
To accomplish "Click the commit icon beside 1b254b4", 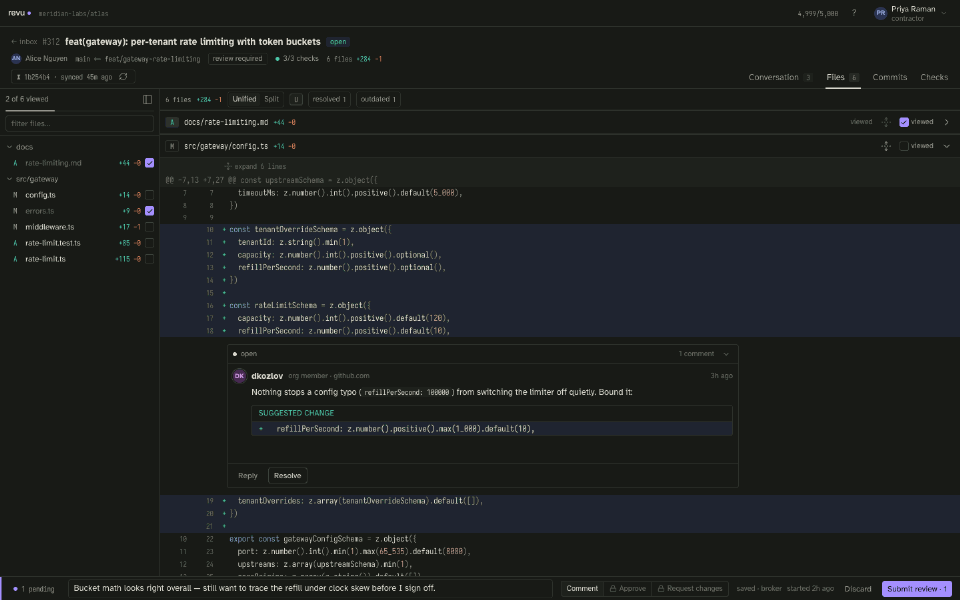I will coord(18,77).
